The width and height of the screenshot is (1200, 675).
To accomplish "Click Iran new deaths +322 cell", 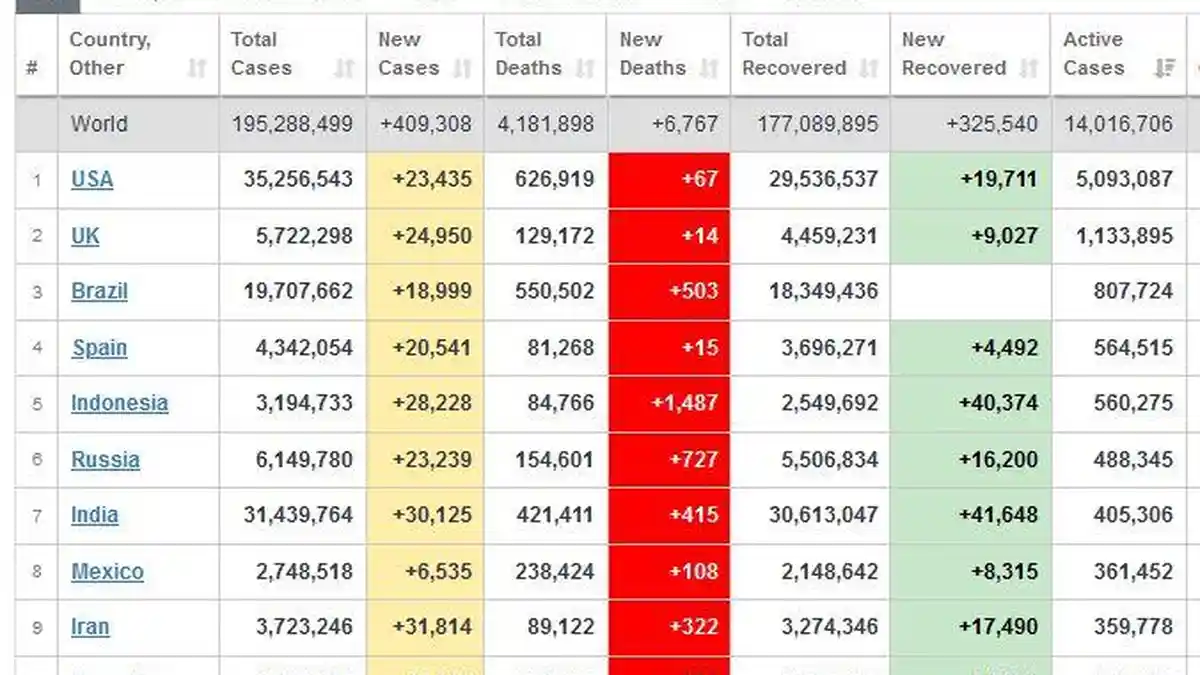I will click(669, 628).
